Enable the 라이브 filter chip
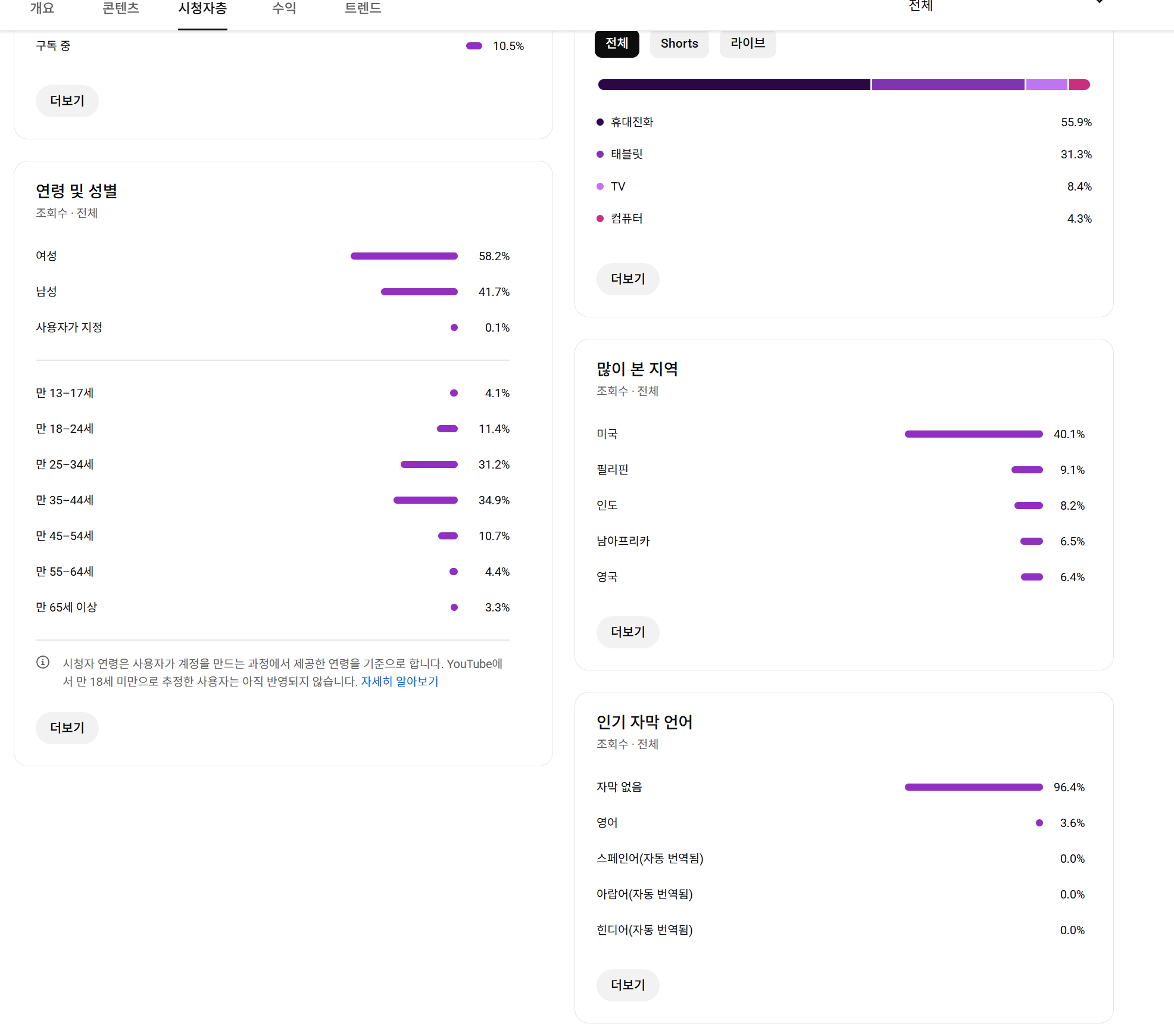The width and height of the screenshot is (1174, 1036). coord(747,43)
